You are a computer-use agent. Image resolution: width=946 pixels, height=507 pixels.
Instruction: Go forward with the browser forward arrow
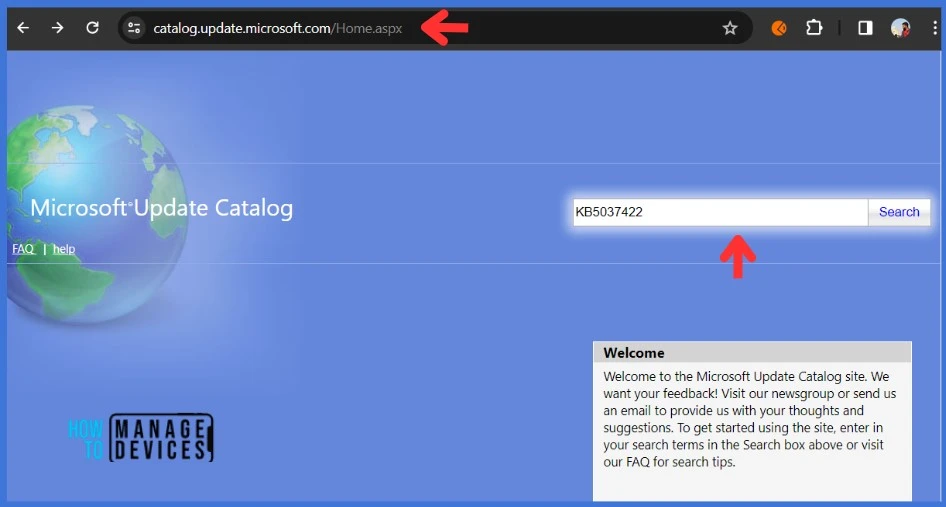click(x=57, y=28)
